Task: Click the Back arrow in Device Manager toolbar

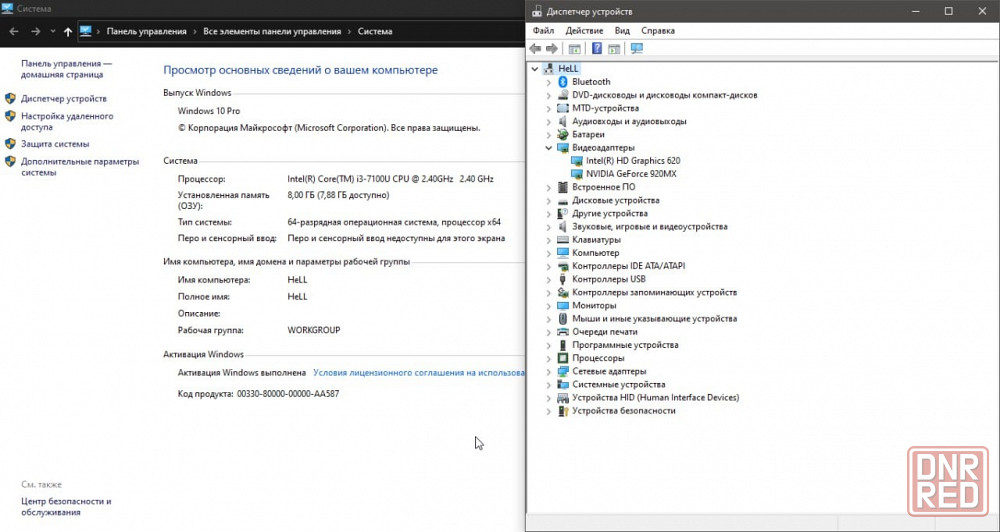Action: click(535, 48)
